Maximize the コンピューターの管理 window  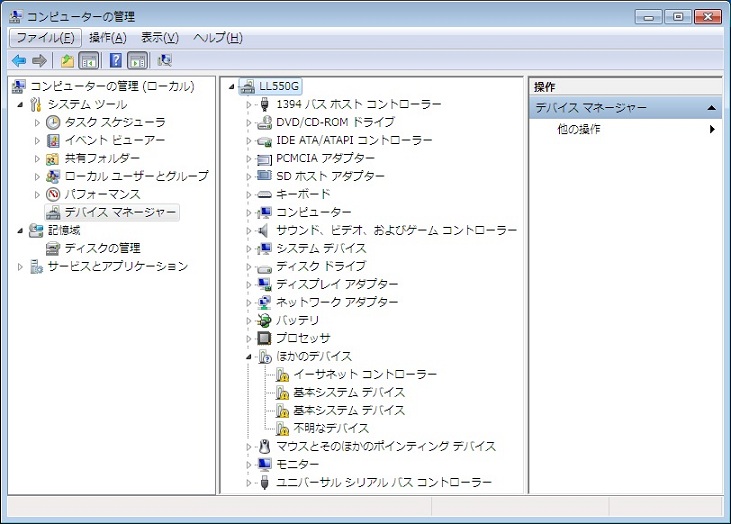(677, 17)
